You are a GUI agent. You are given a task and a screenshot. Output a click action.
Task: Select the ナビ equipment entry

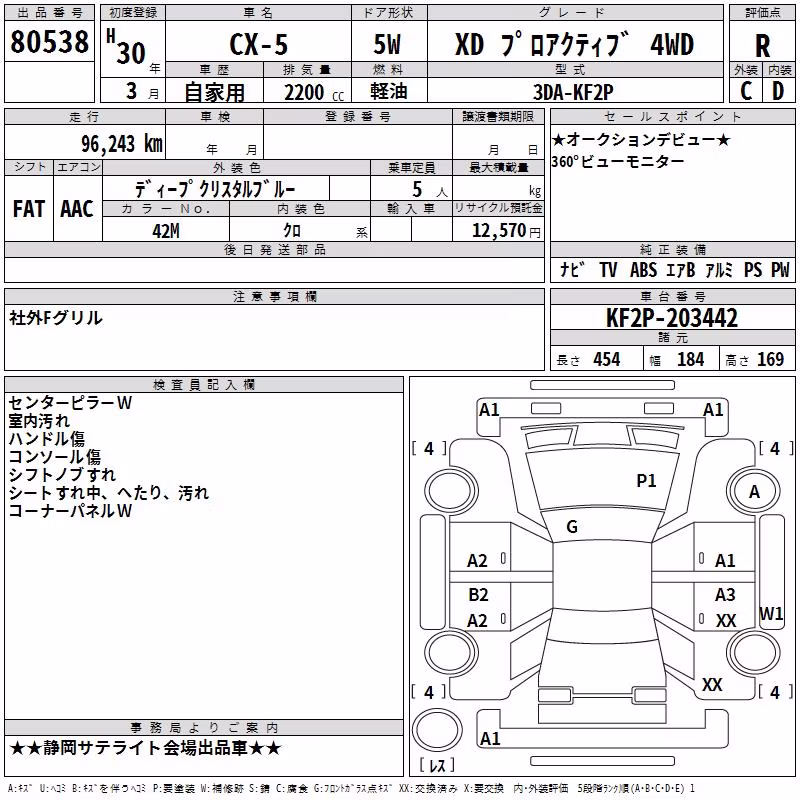pos(572,269)
